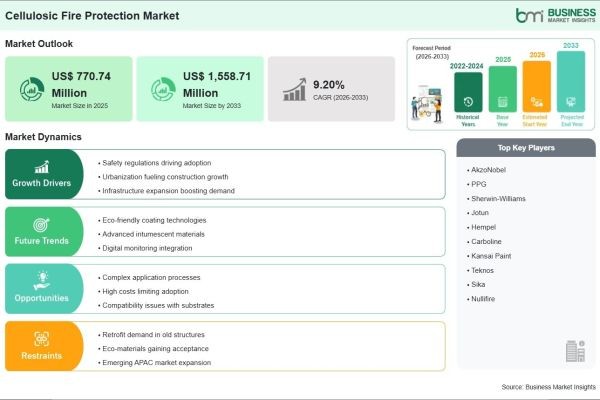
Task: Click the Growth Drivers bar chart icon
Action: point(42,167)
